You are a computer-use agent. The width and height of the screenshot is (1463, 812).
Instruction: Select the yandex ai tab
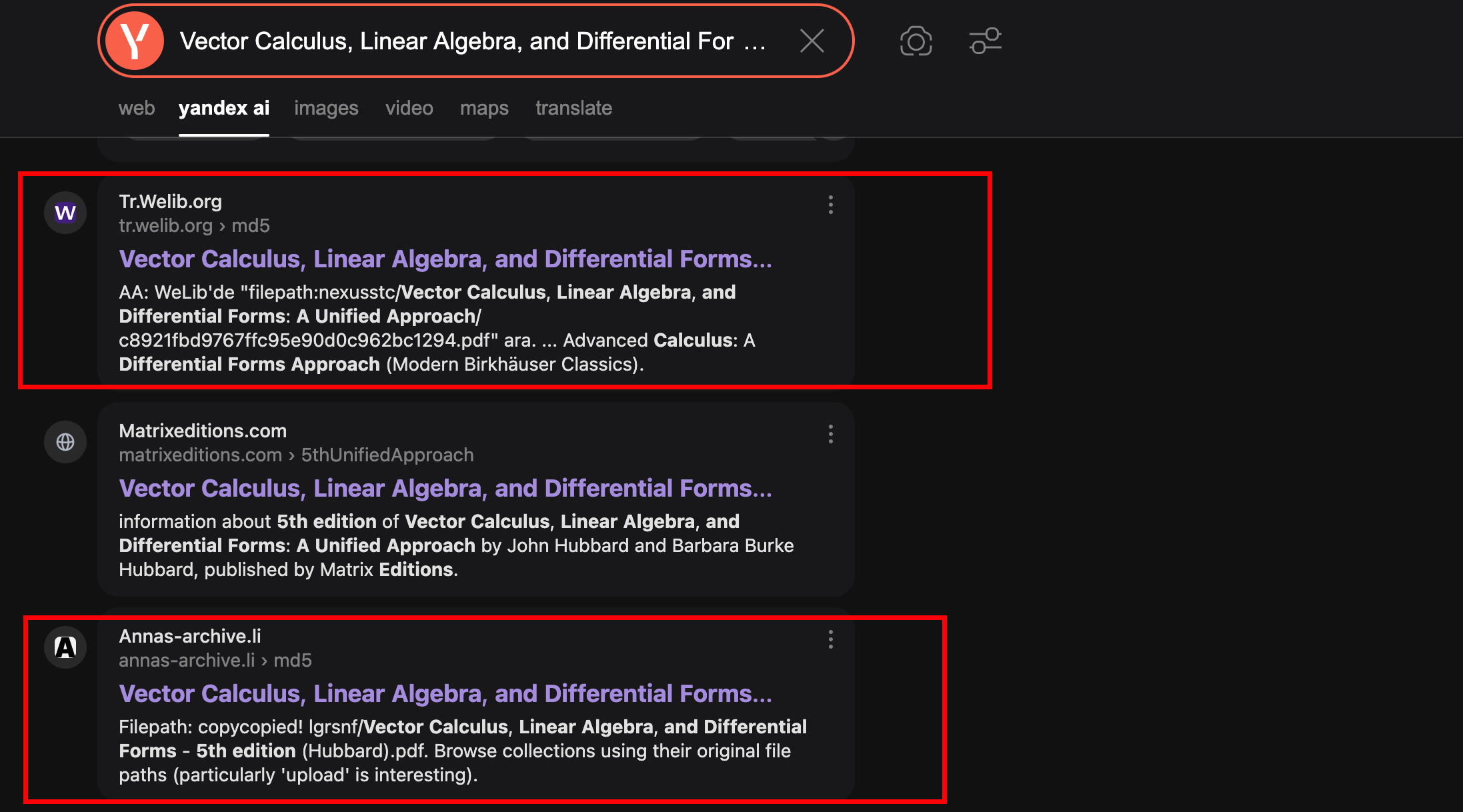(224, 108)
